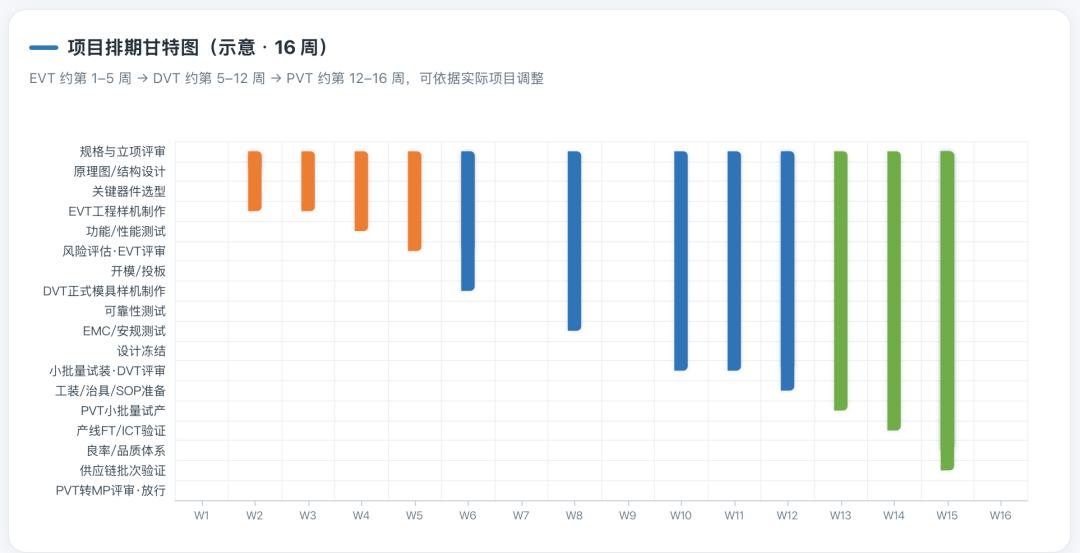Select the W4 week axis label
The width and height of the screenshot is (1080, 553).
pos(361,514)
